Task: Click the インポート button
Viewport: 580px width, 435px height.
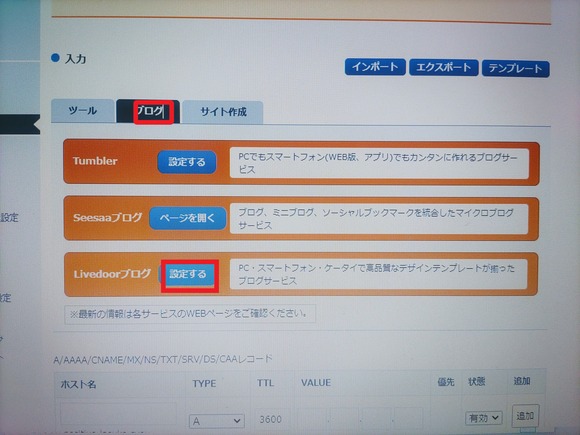Action: (375, 67)
